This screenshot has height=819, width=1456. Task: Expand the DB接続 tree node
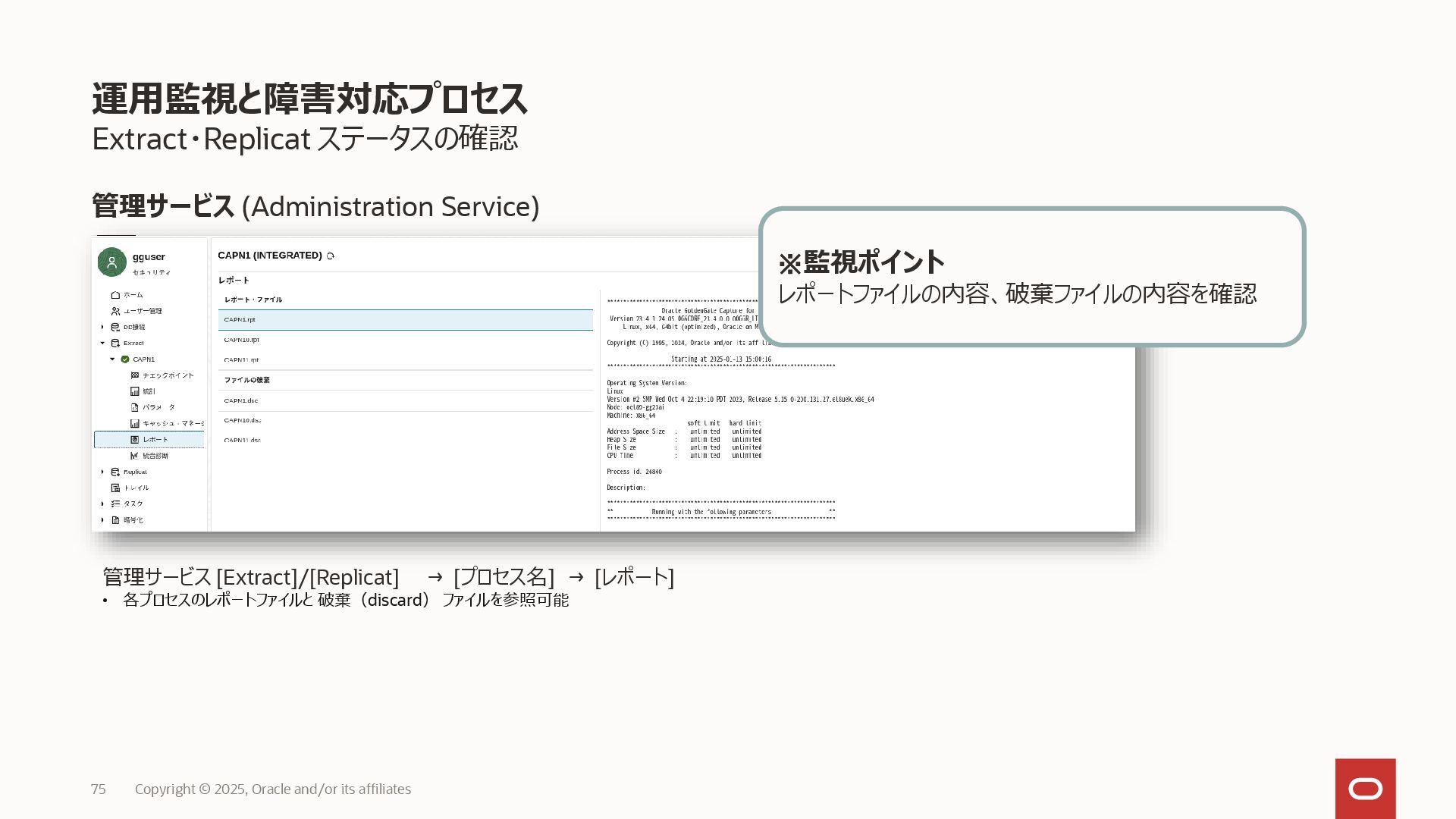(102, 327)
